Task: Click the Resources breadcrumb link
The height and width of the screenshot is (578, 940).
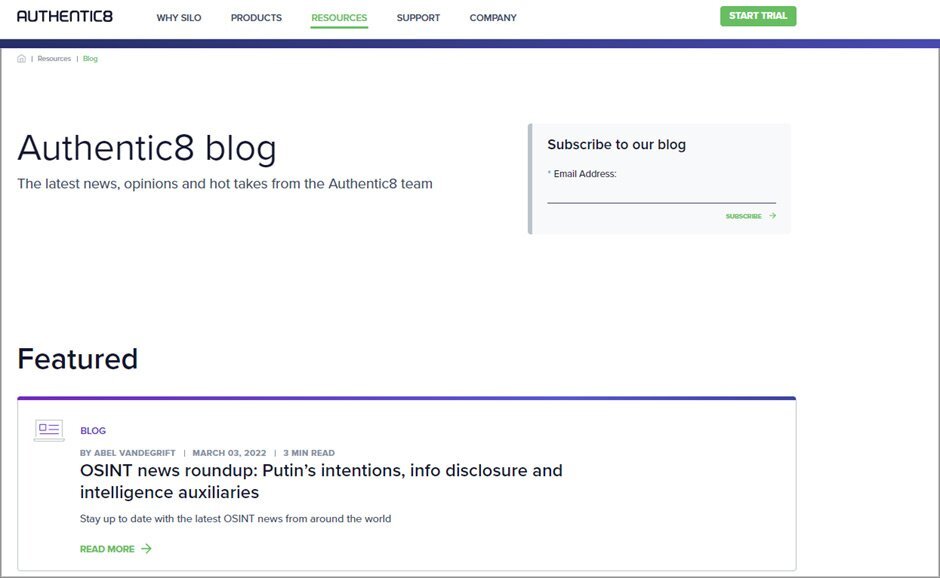Action: point(54,58)
